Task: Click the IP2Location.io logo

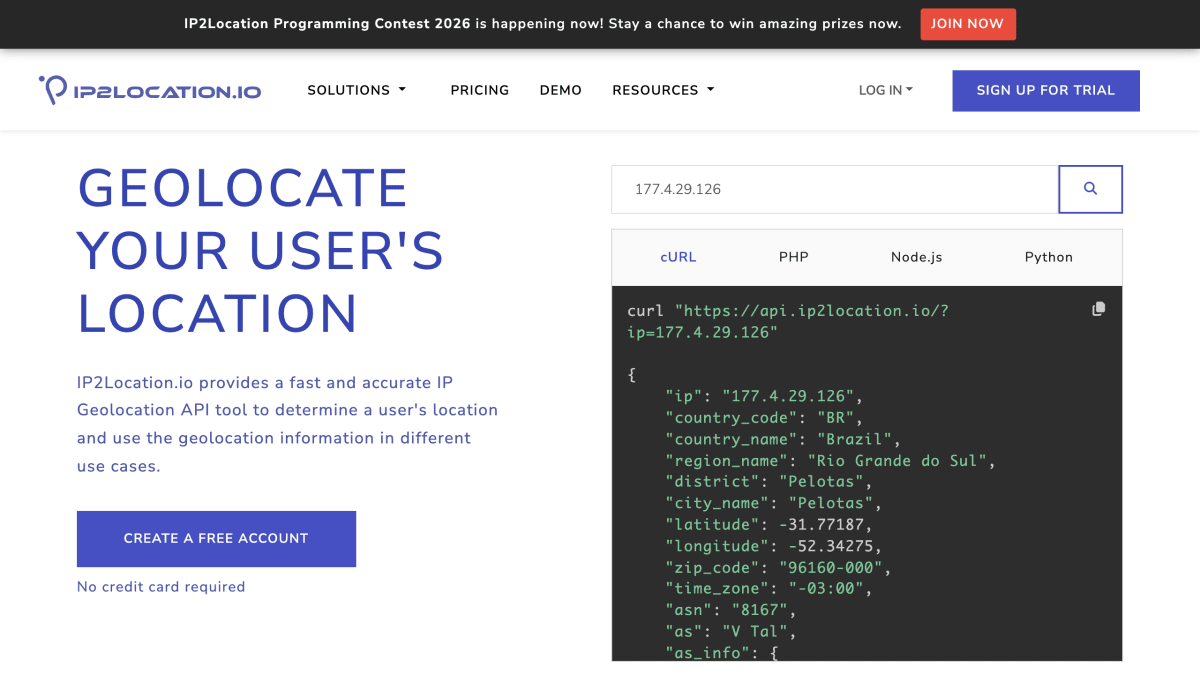Action: [x=150, y=90]
